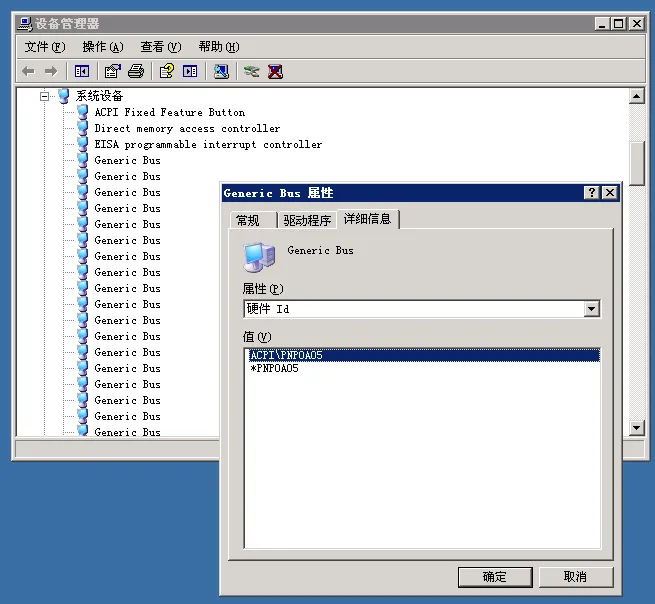Screen dimensions: 655x604
Task: Click the uninstall device red X icon
Action: [275, 71]
